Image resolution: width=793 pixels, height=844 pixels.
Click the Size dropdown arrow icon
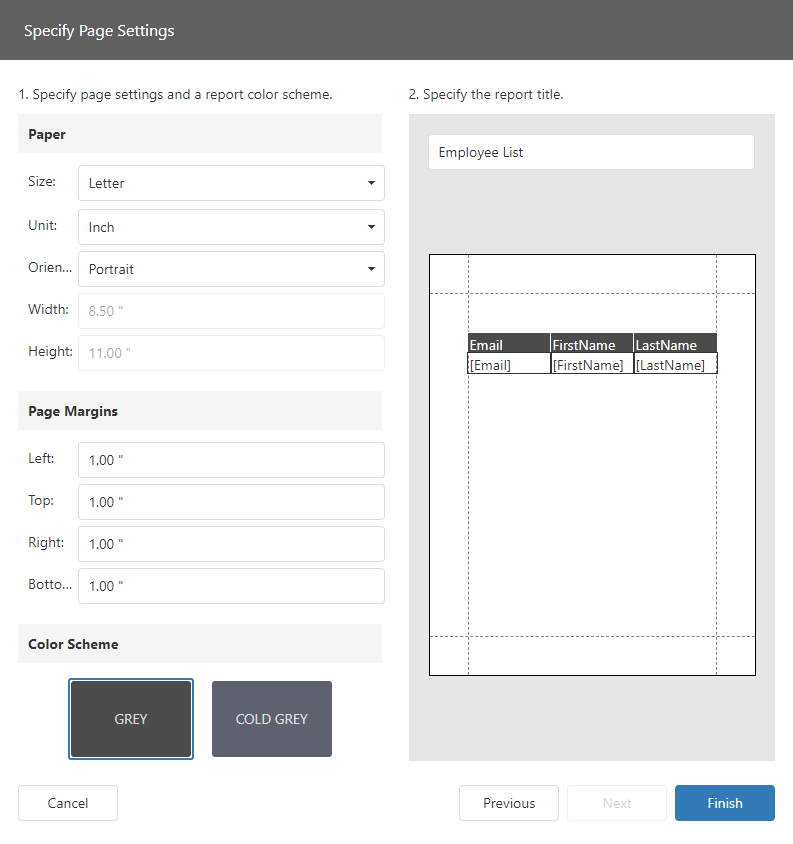(371, 183)
